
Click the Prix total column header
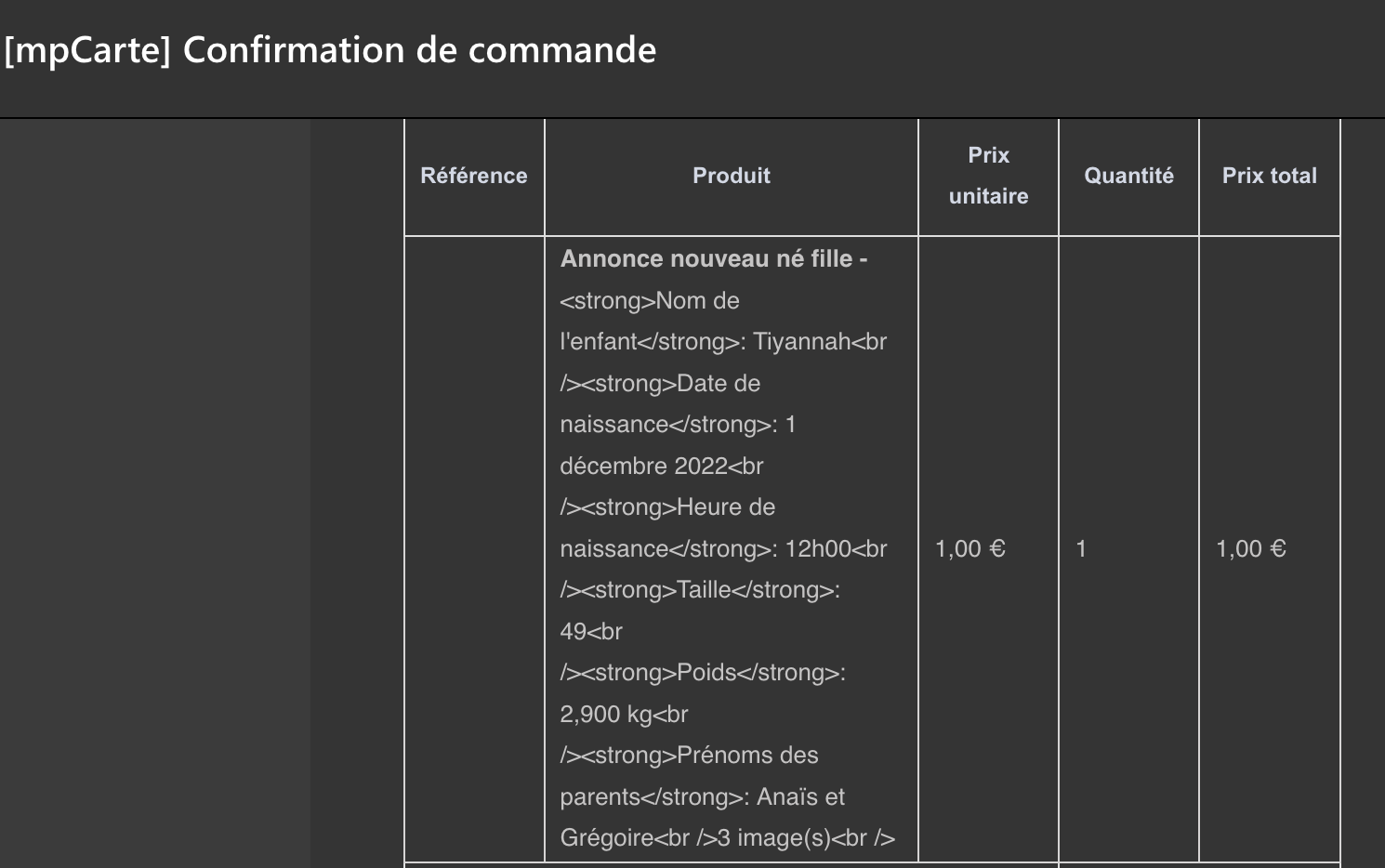[x=1269, y=176]
